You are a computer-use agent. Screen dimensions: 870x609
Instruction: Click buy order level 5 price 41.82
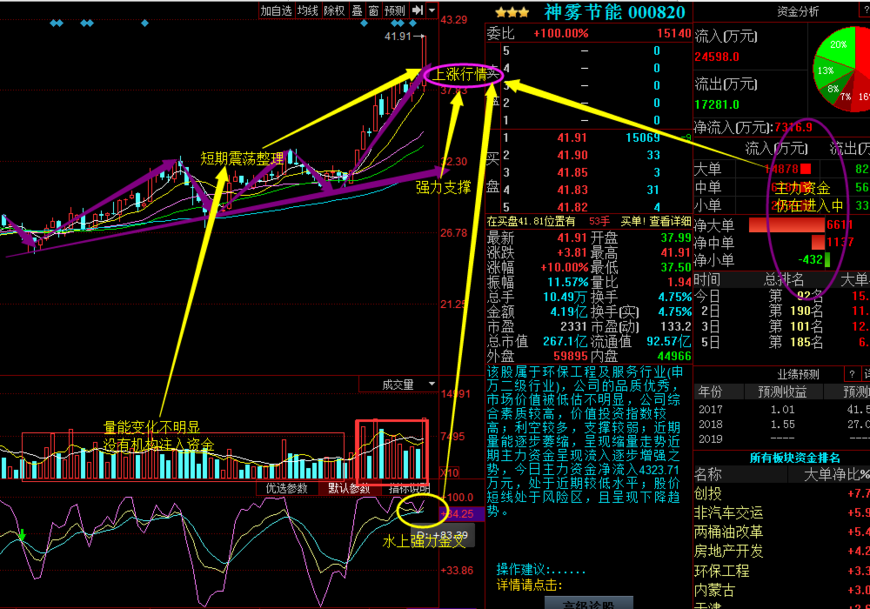[572, 207]
